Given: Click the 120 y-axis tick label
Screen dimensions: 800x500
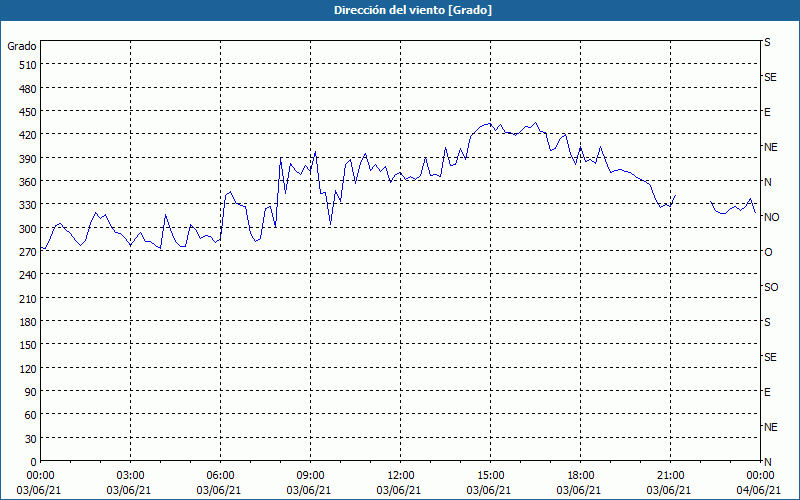Looking at the screenshot, I should click(28, 369).
